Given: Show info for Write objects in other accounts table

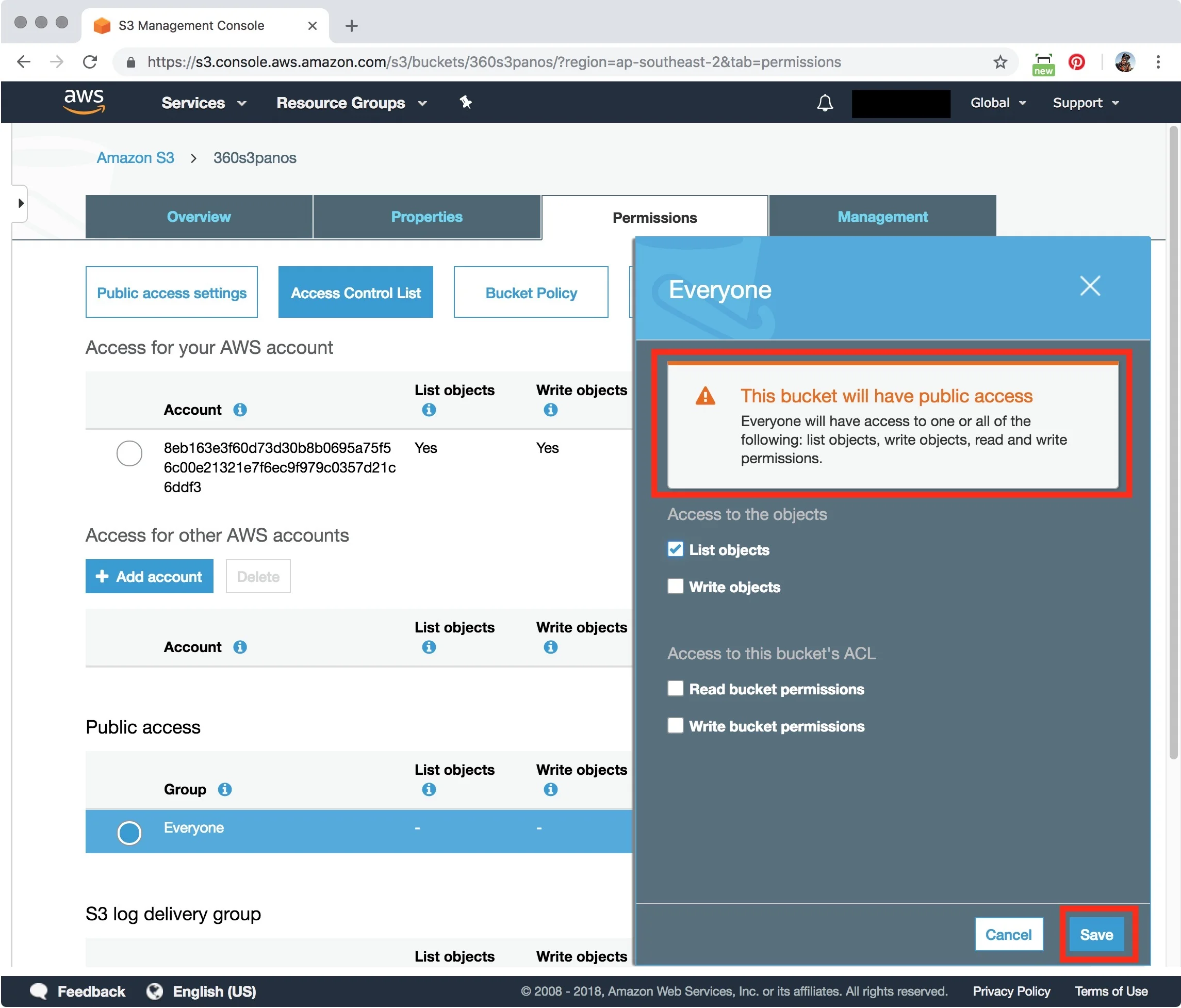Looking at the screenshot, I should (550, 647).
